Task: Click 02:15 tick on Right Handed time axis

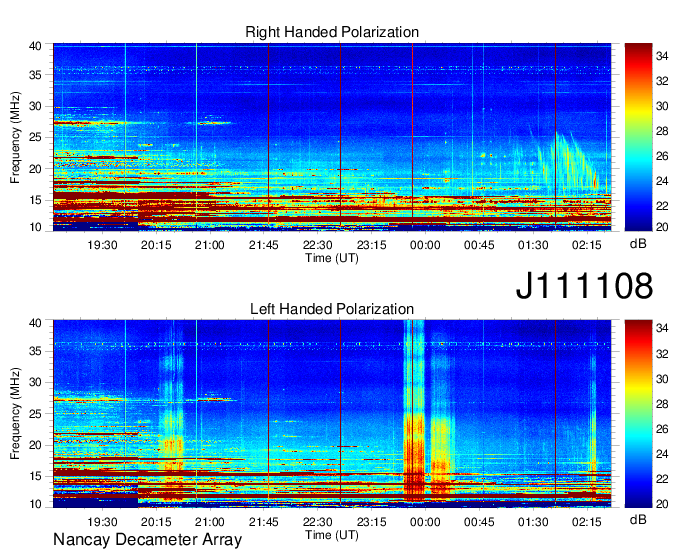Action: point(587,245)
